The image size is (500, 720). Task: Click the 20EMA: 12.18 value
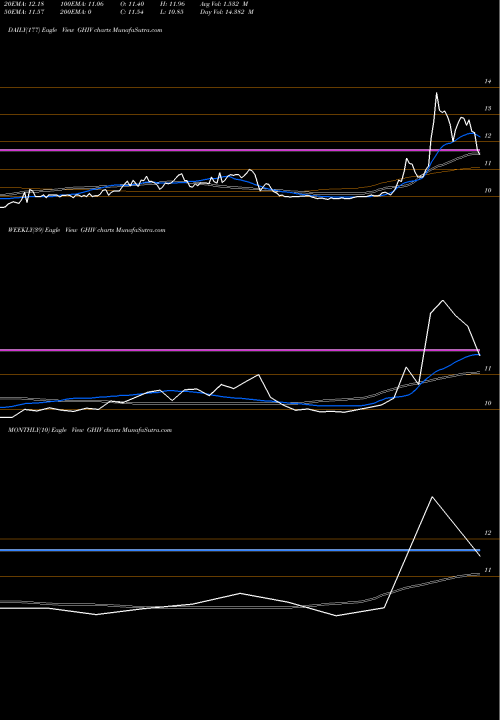pos(23,3)
